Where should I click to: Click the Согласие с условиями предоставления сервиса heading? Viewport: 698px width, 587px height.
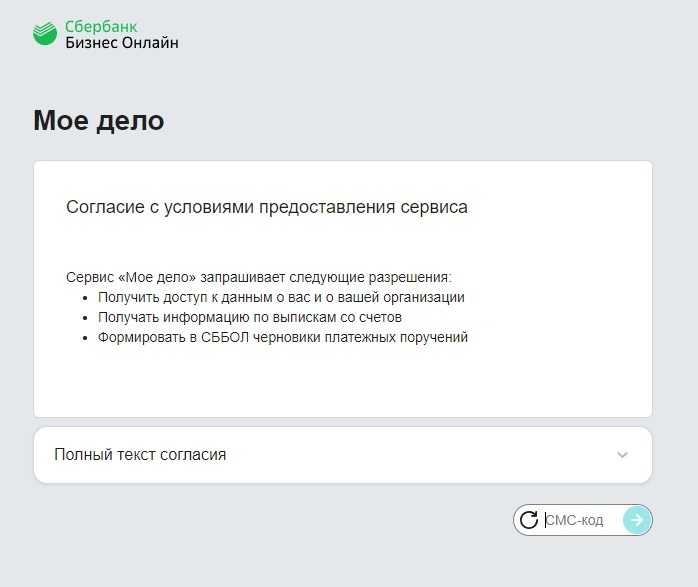point(267,207)
